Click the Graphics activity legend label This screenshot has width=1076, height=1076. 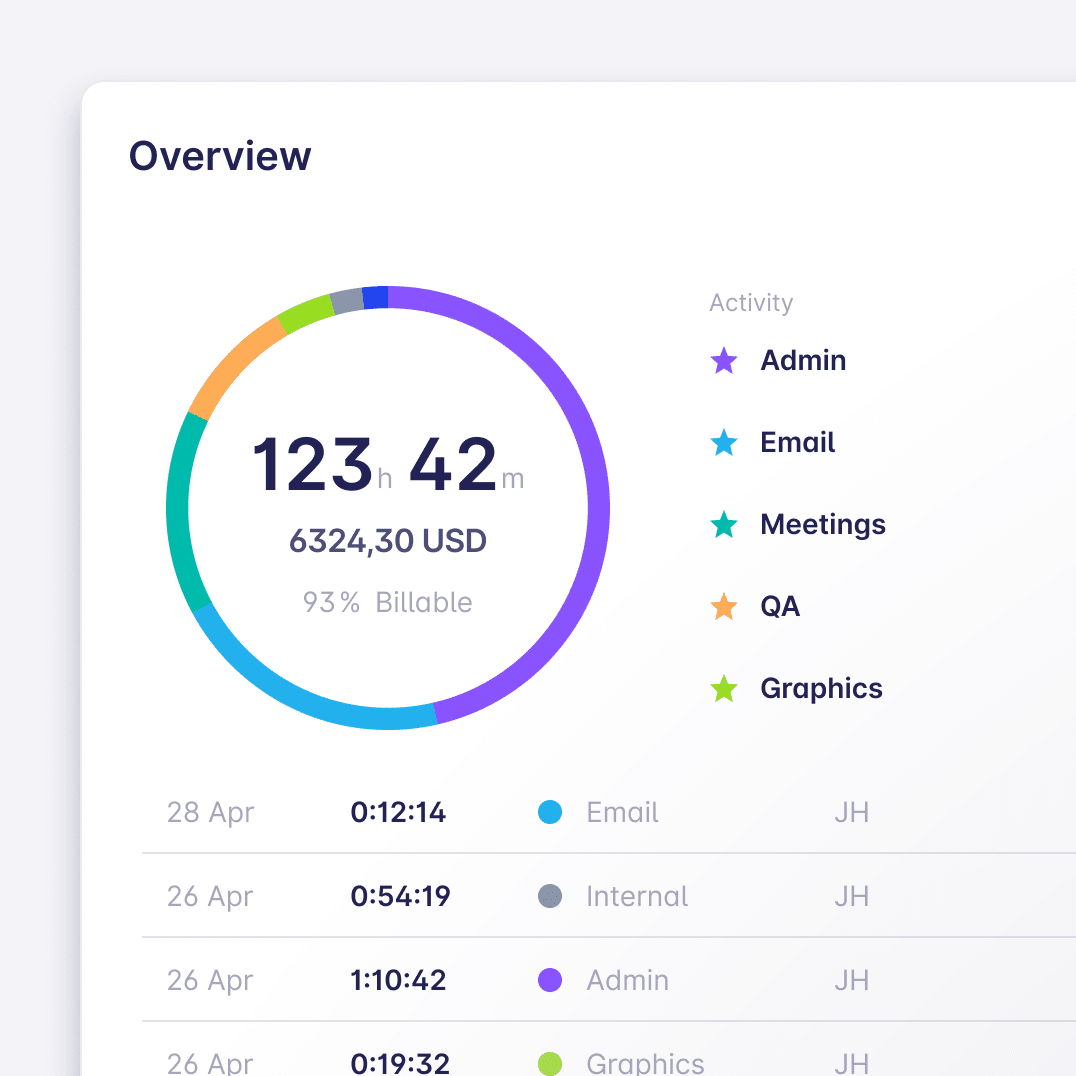pyautogui.click(x=821, y=688)
